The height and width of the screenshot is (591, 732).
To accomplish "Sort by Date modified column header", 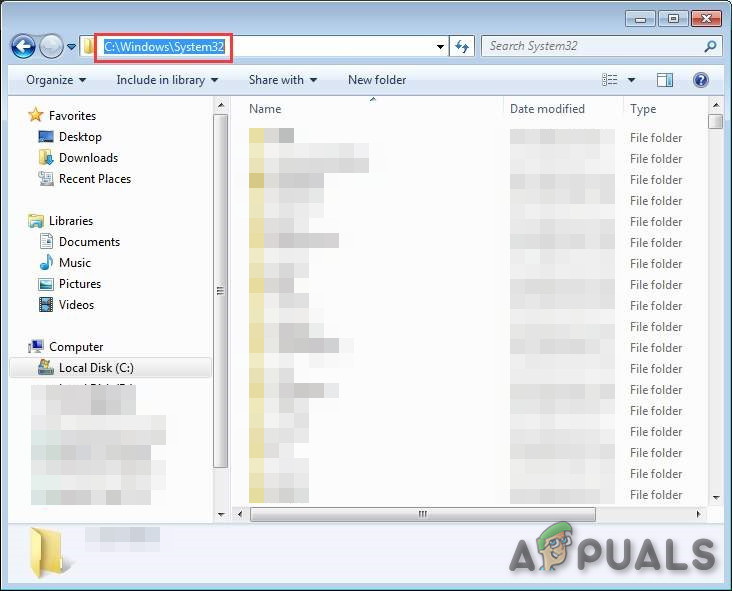I will click(547, 109).
